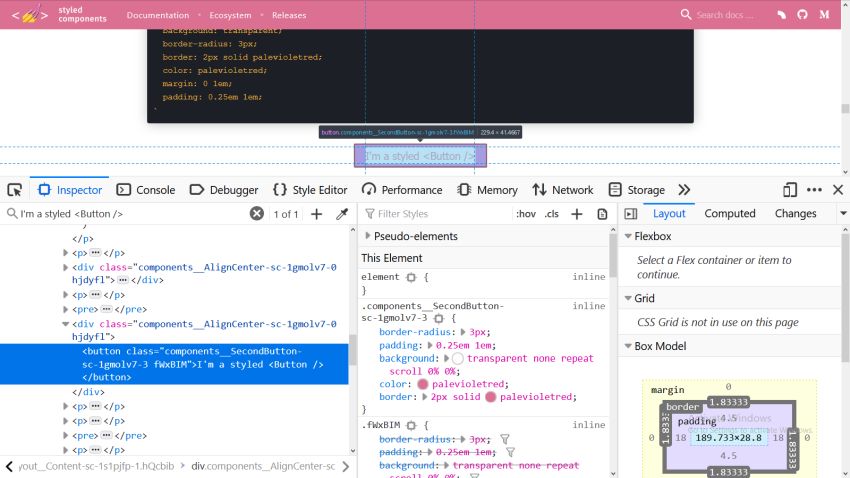This screenshot has width=850, height=478.
Task: Open the Memory tab
Action: click(487, 190)
